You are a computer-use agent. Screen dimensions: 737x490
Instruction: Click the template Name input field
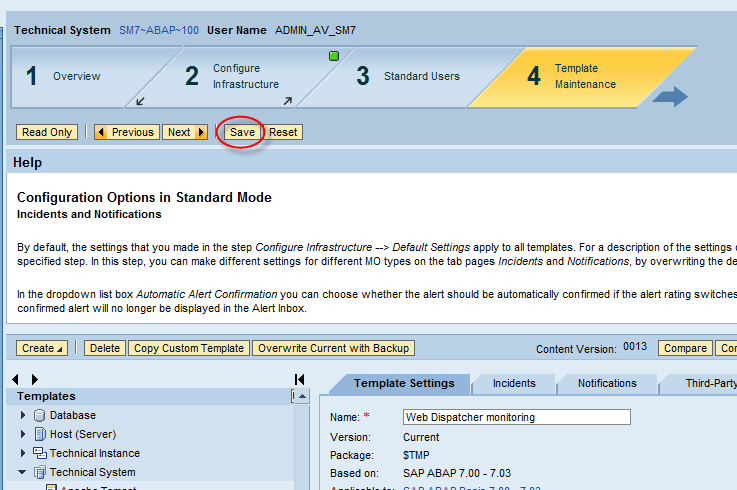pyautogui.click(x=517, y=417)
